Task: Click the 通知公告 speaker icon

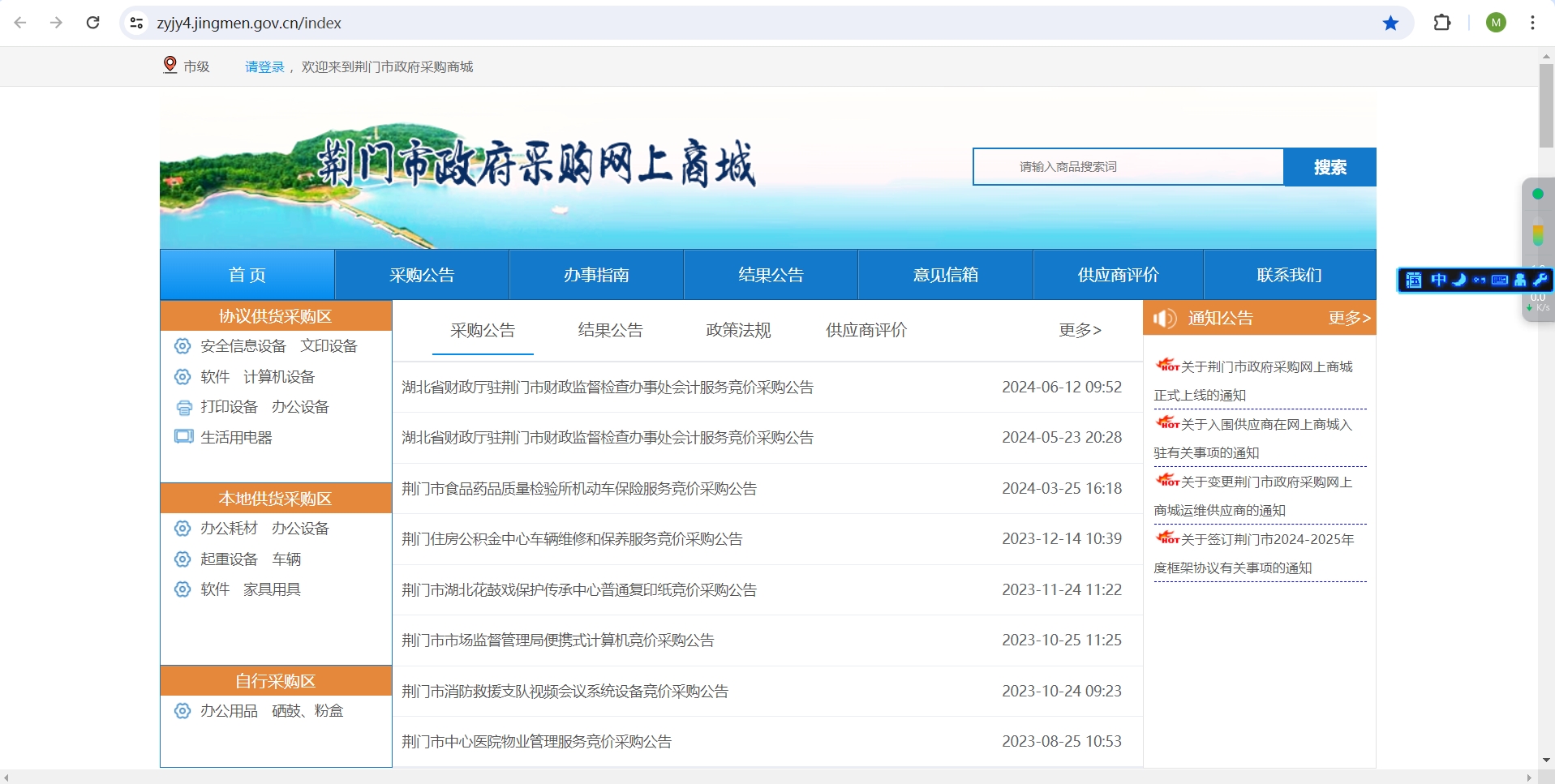Action: (1165, 318)
